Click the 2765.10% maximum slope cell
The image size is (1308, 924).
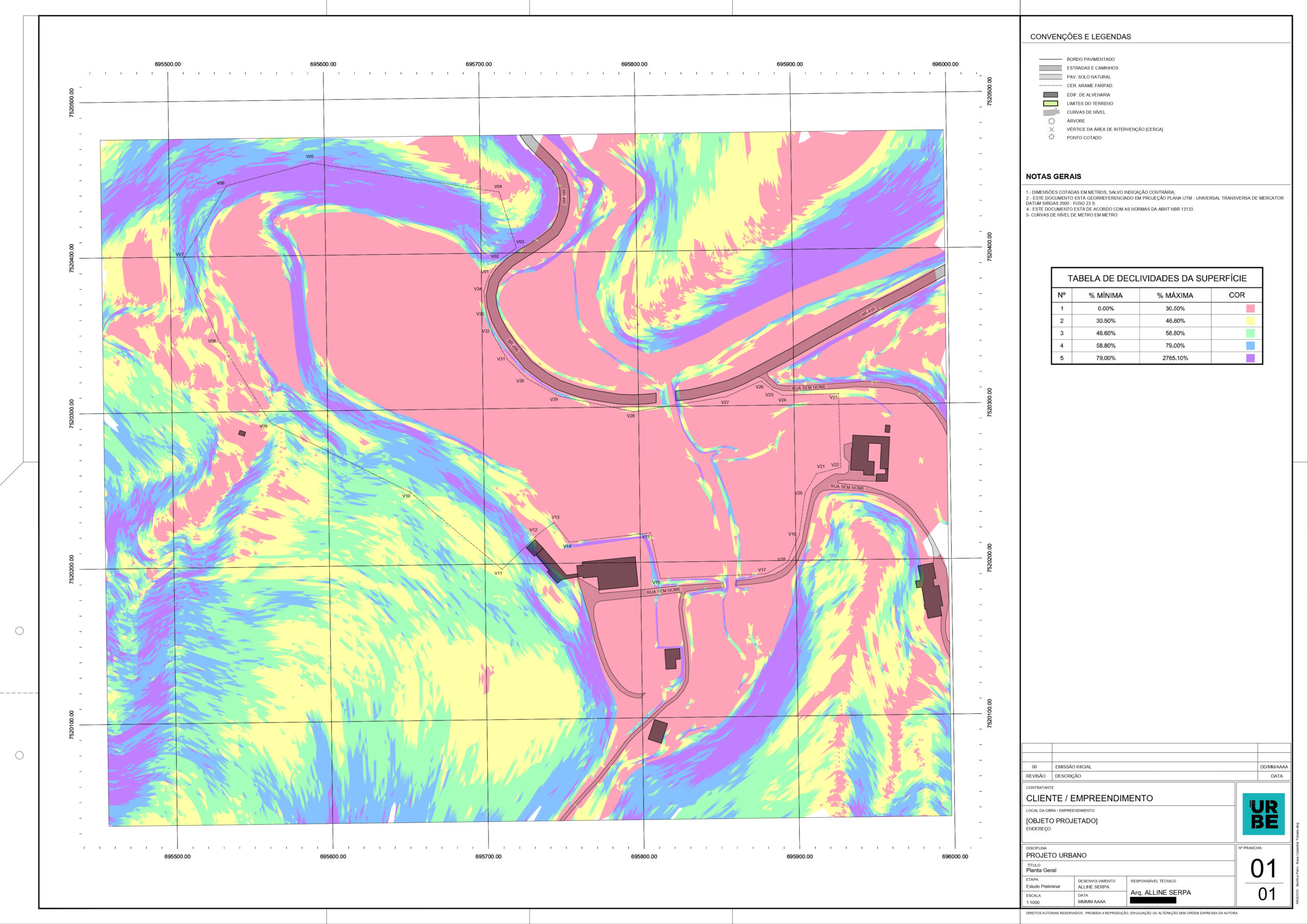[1175, 359]
